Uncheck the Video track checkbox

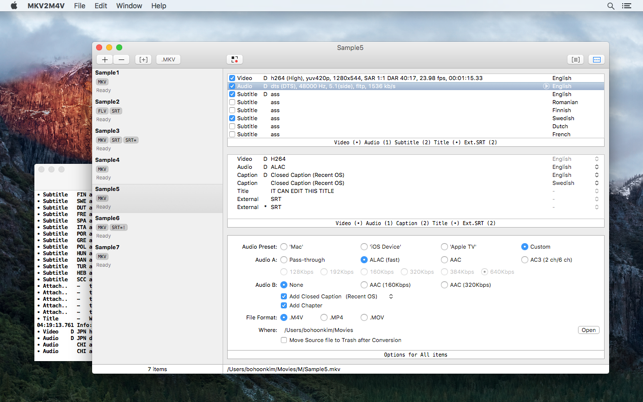232,78
